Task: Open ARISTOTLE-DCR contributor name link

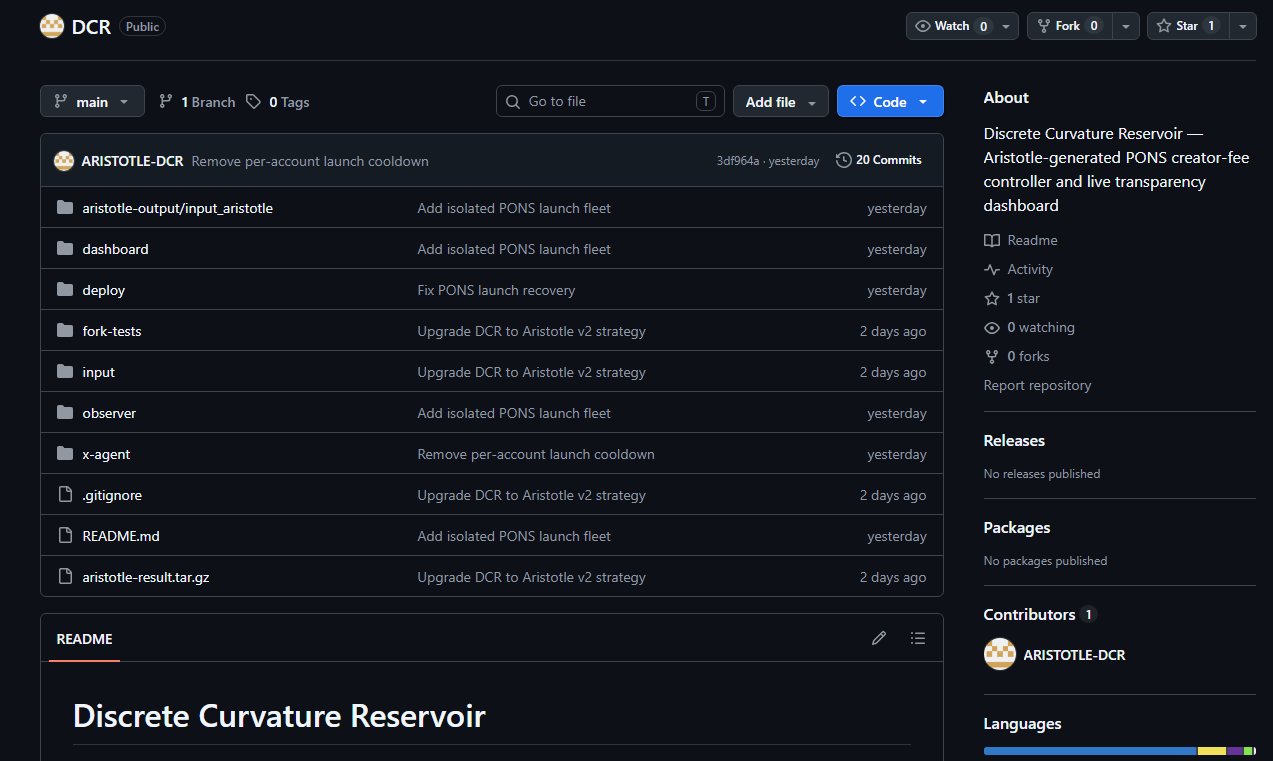Action: (x=1075, y=655)
